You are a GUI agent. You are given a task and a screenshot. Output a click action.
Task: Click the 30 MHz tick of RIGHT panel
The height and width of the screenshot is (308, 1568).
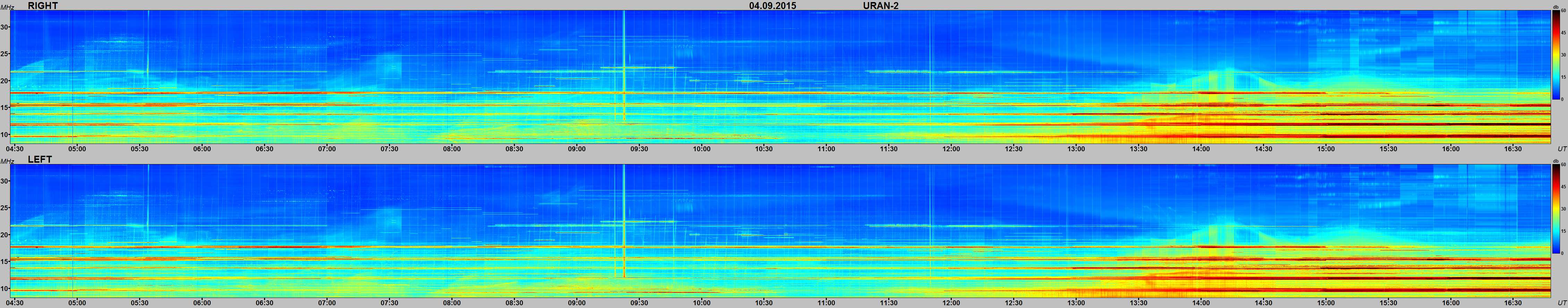[4, 27]
